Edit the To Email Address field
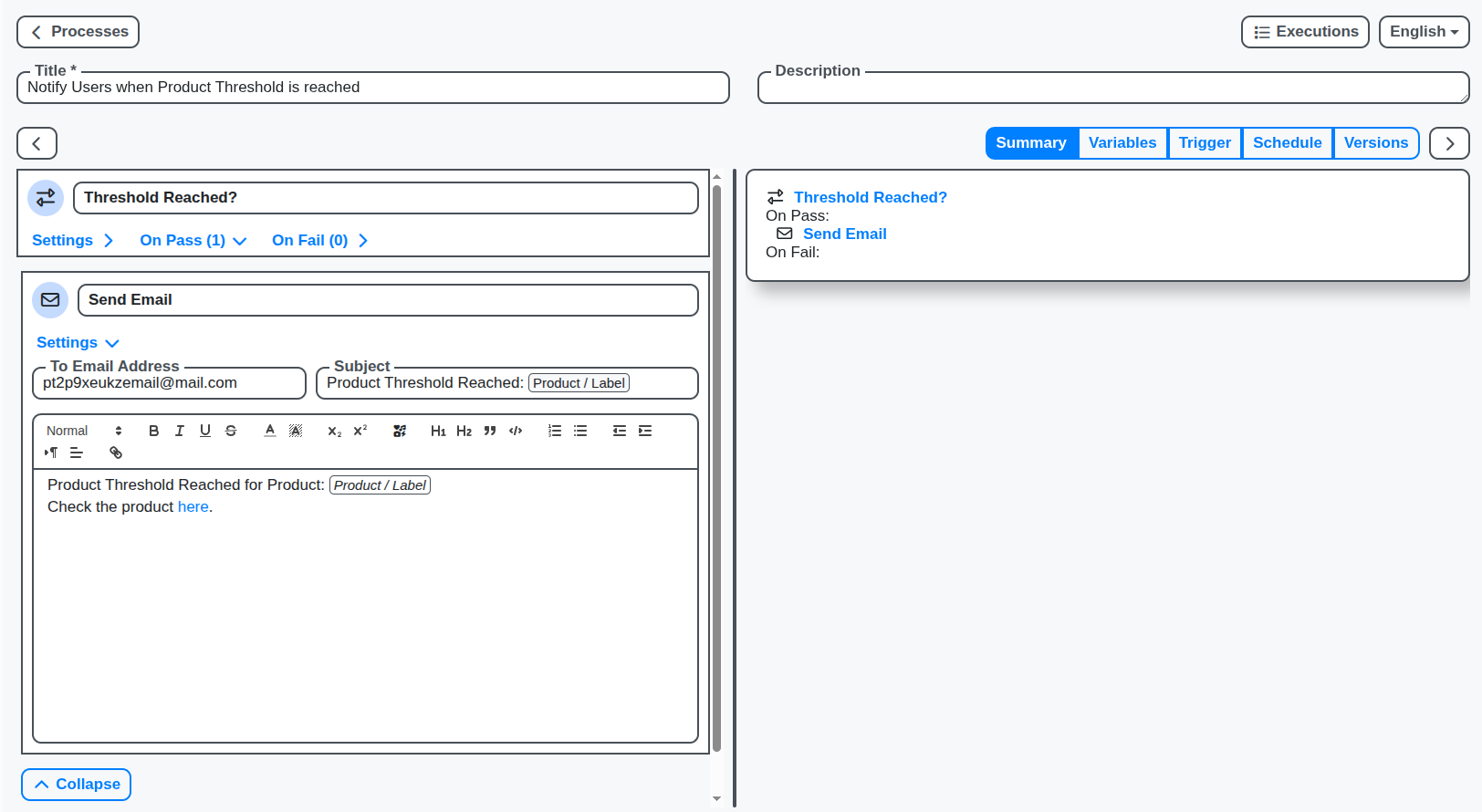This screenshot has height=812, width=1482. (169, 383)
